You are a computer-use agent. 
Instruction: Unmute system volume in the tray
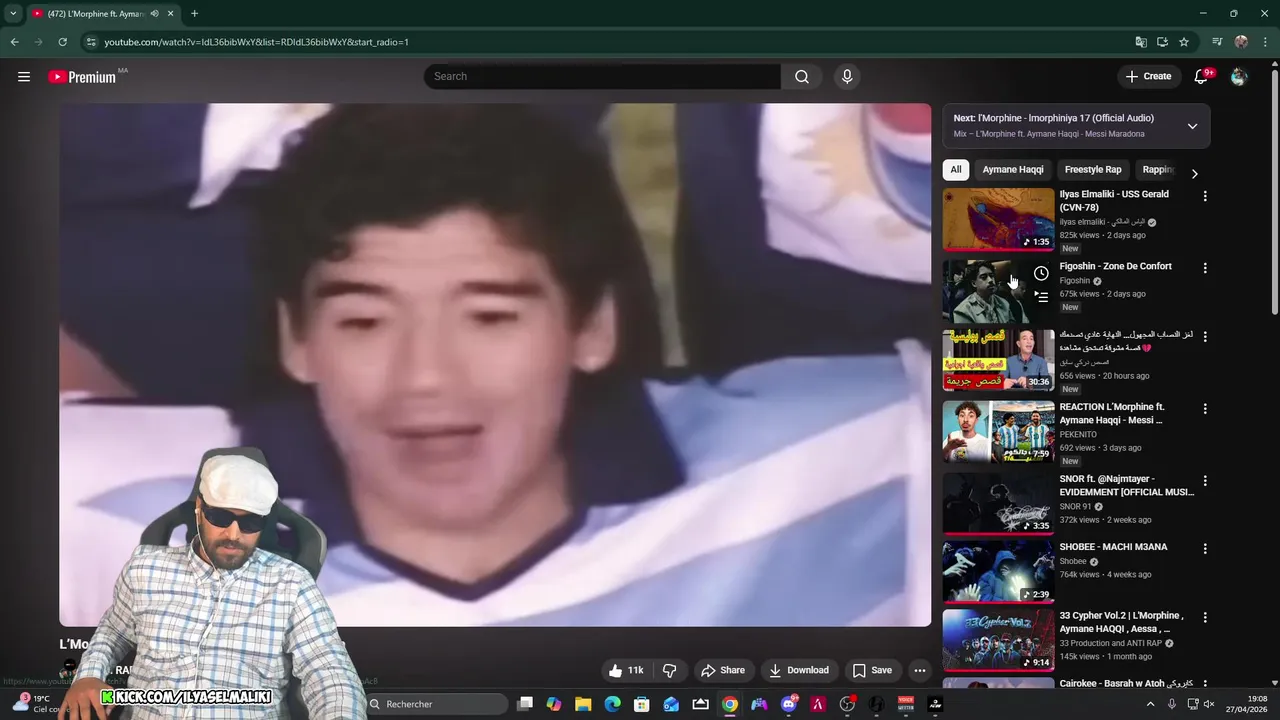tap(1211, 704)
